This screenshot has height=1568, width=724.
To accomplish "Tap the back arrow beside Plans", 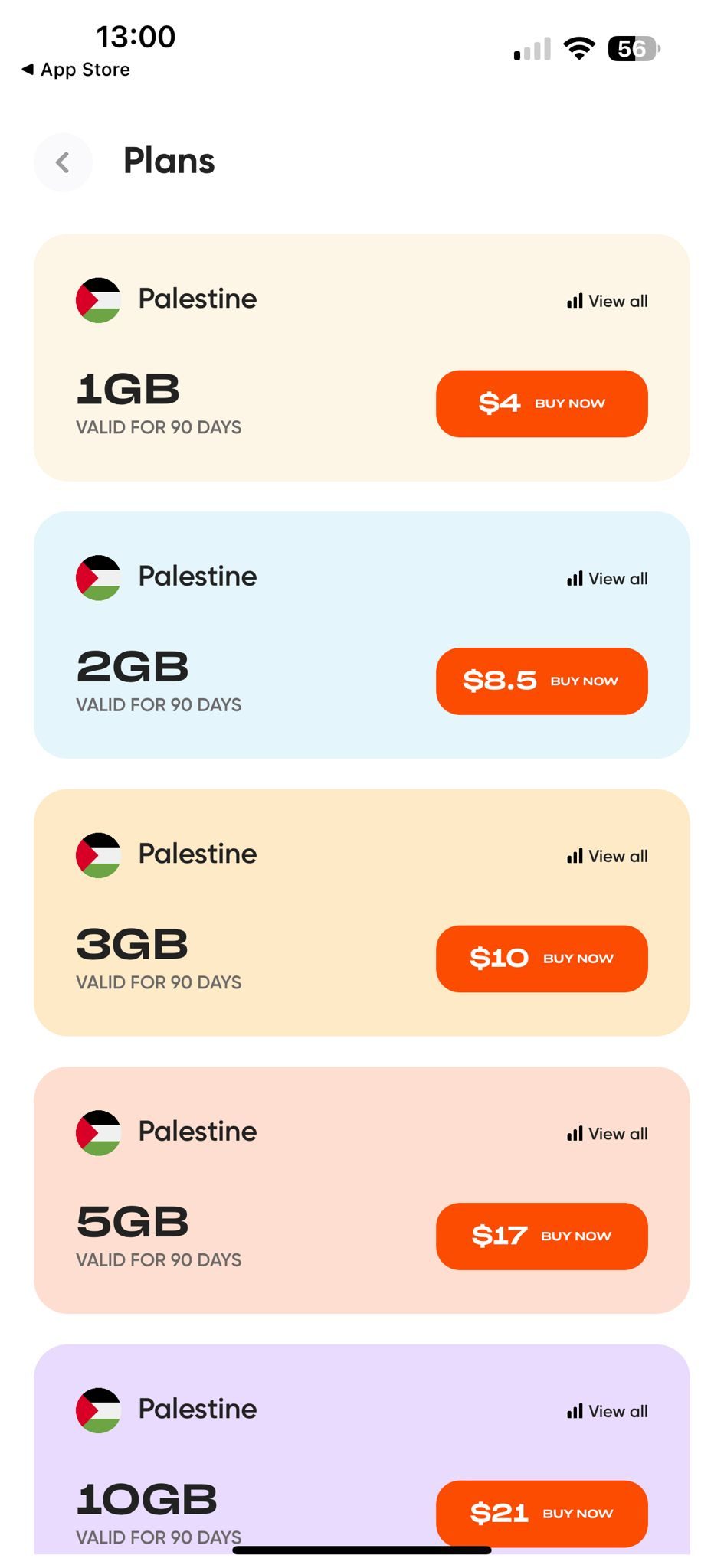I will (x=63, y=162).
